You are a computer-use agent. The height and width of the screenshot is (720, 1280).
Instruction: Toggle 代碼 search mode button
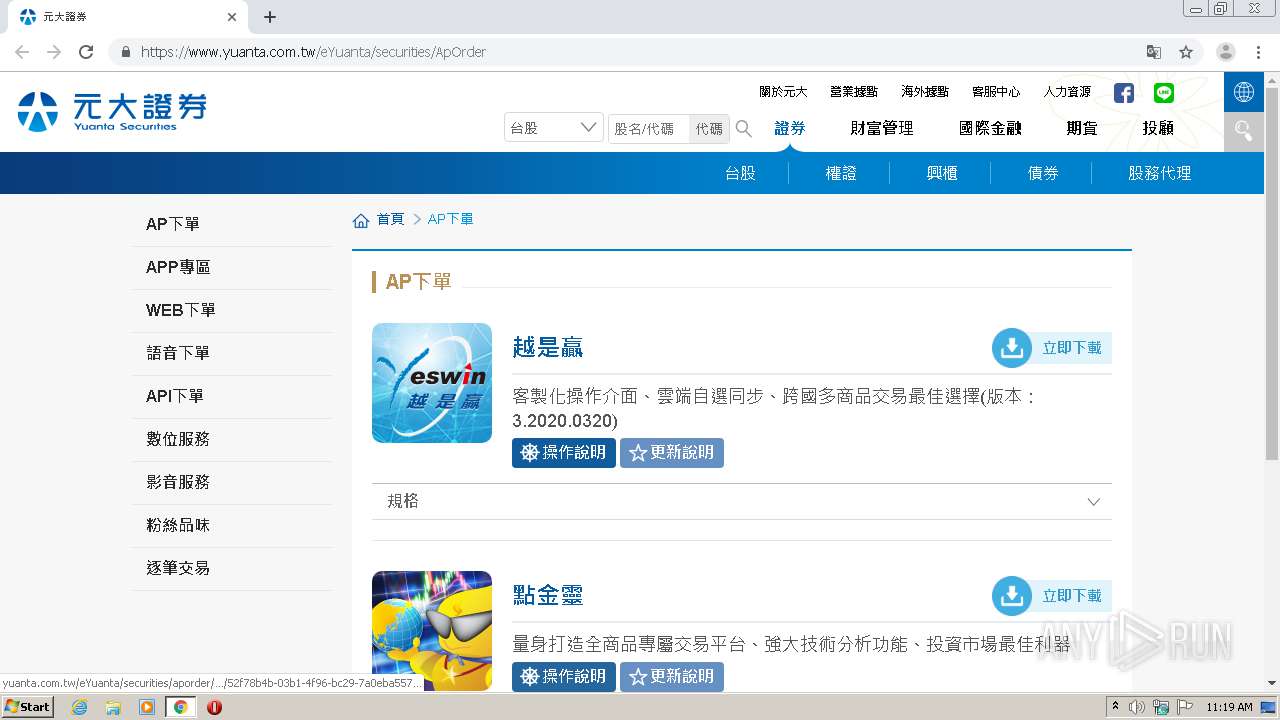(709, 129)
